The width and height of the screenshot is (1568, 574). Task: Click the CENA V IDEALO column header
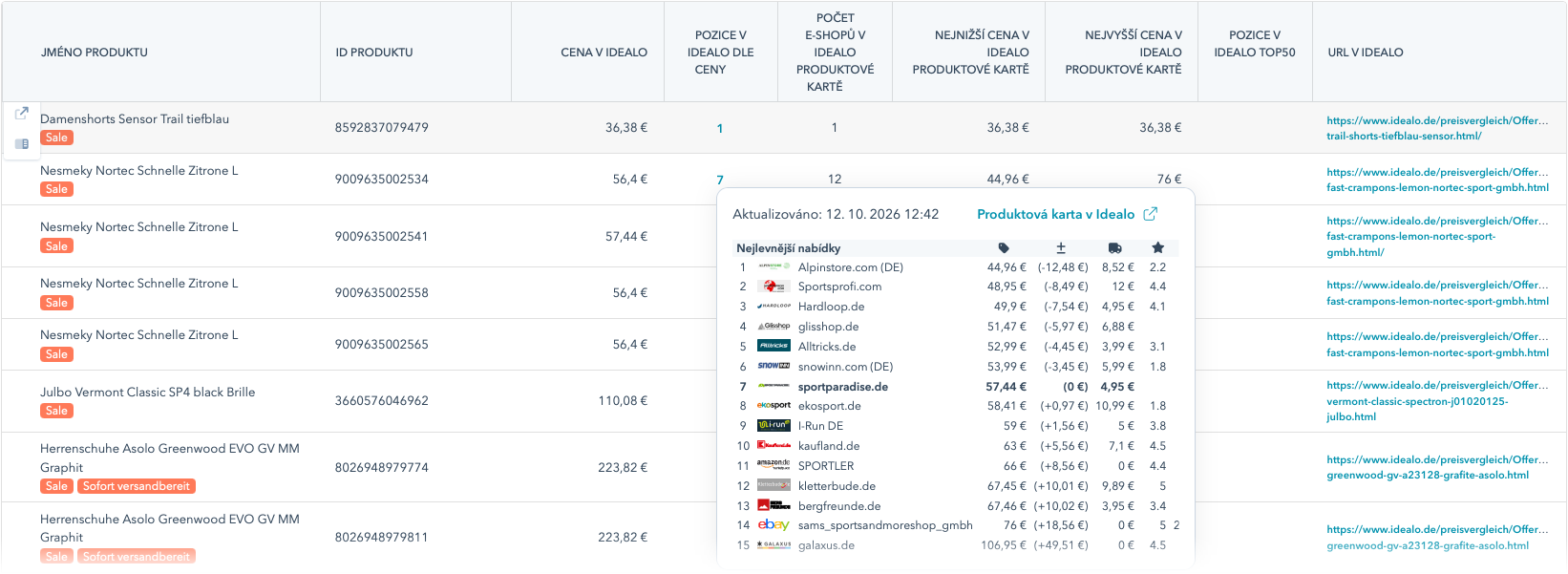(604, 53)
